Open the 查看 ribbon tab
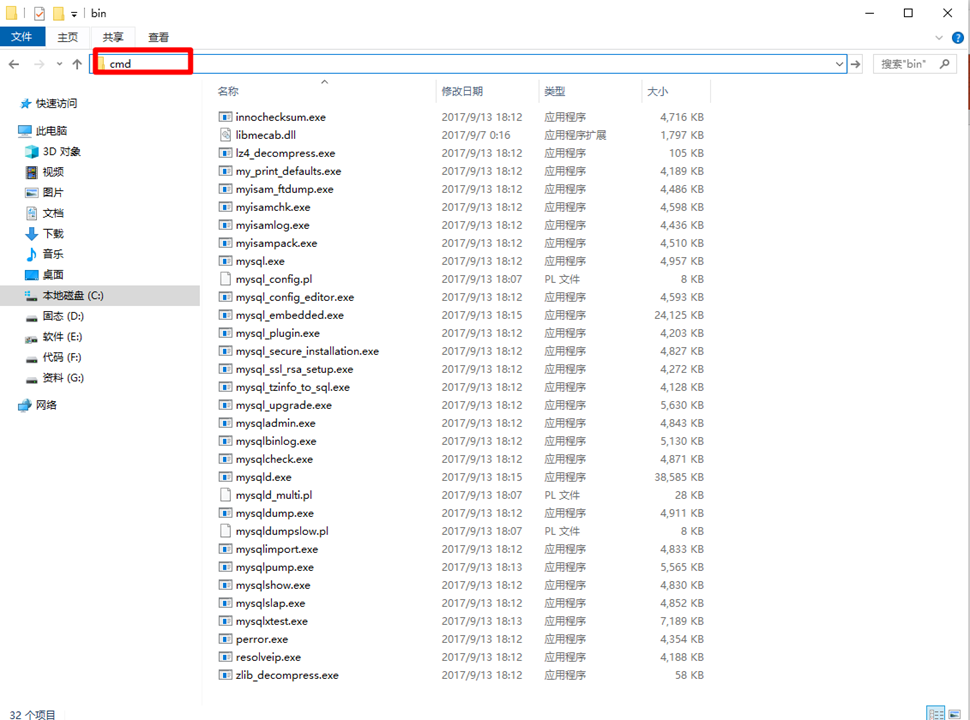The image size is (970, 720). [x=158, y=37]
